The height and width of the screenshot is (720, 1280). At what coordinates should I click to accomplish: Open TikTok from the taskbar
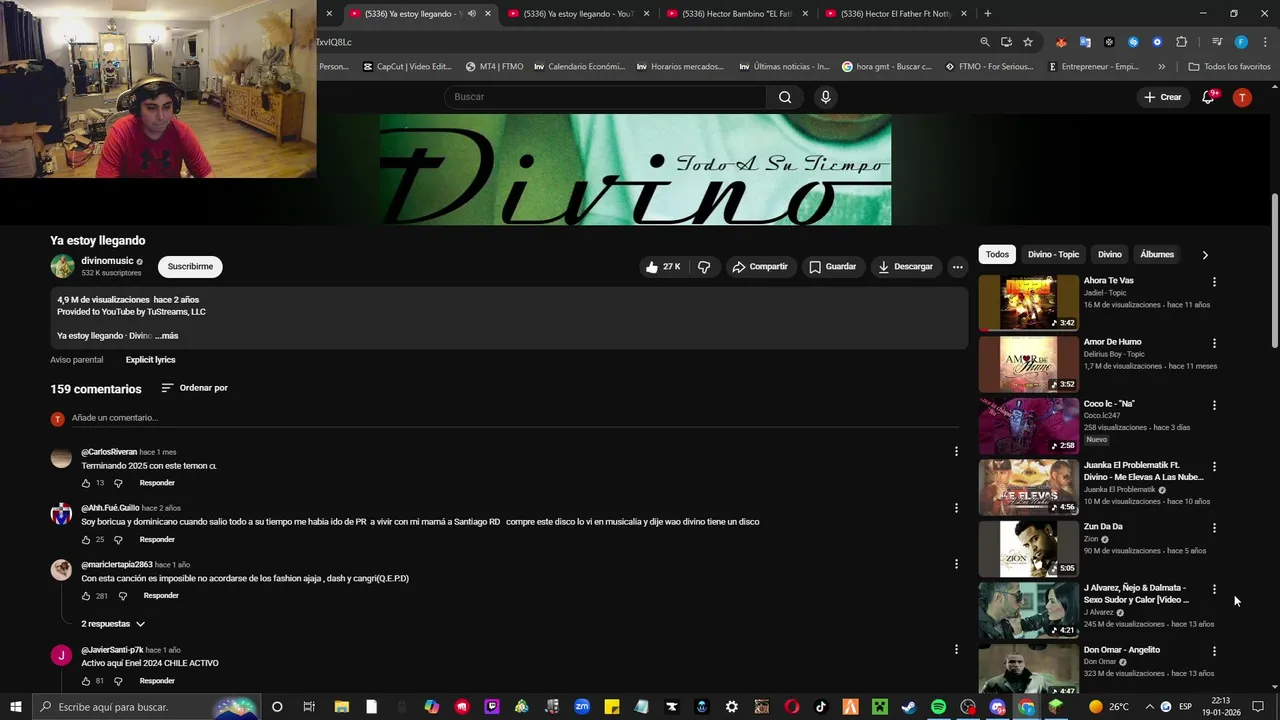click(x=821, y=707)
